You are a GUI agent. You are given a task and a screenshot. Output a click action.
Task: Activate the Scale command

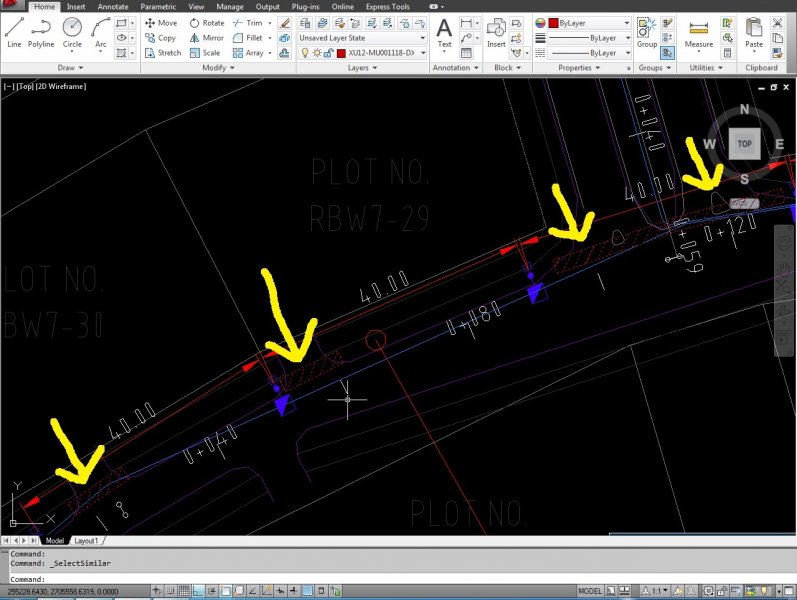205,53
